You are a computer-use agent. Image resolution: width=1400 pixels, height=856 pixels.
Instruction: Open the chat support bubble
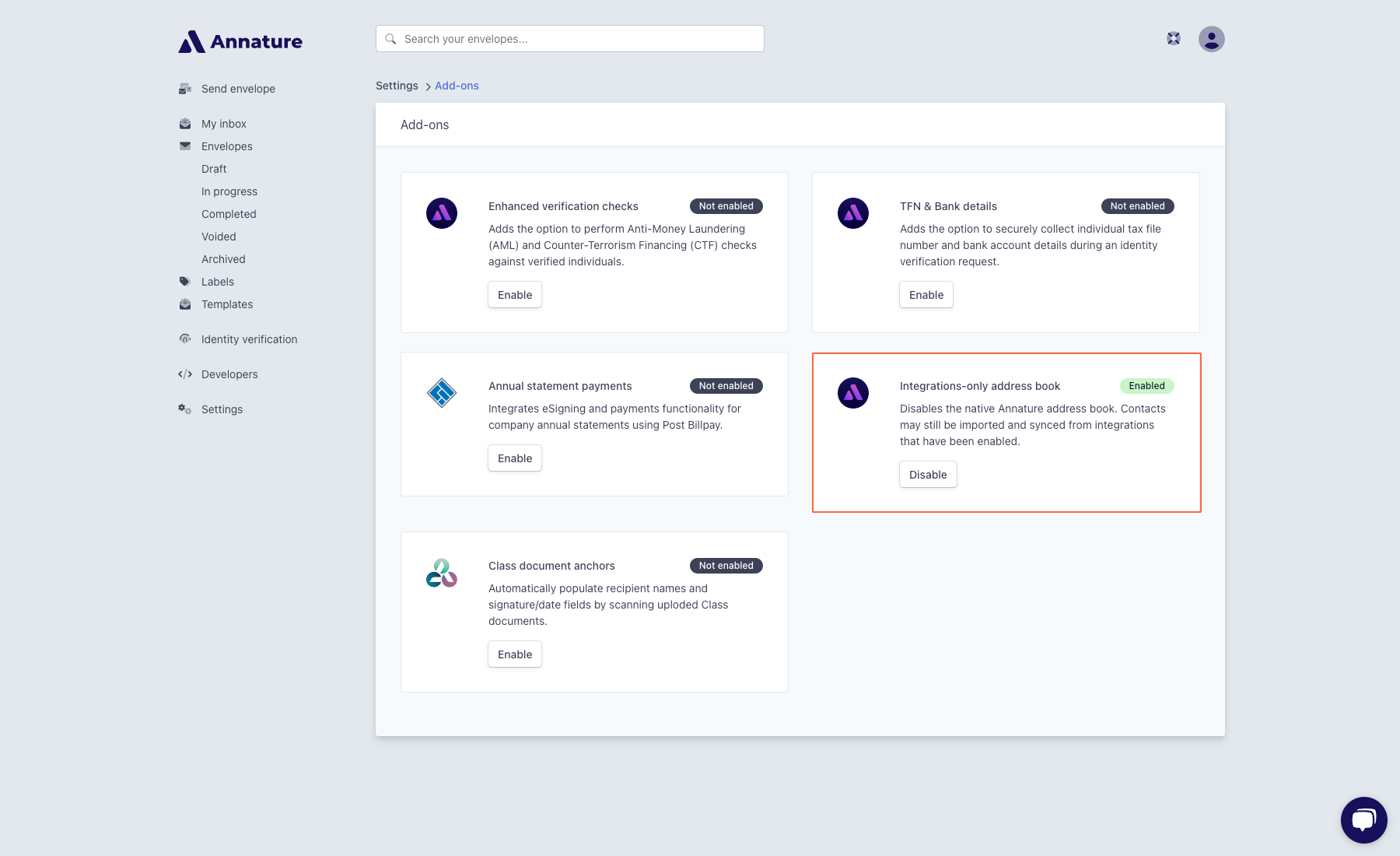click(x=1364, y=820)
